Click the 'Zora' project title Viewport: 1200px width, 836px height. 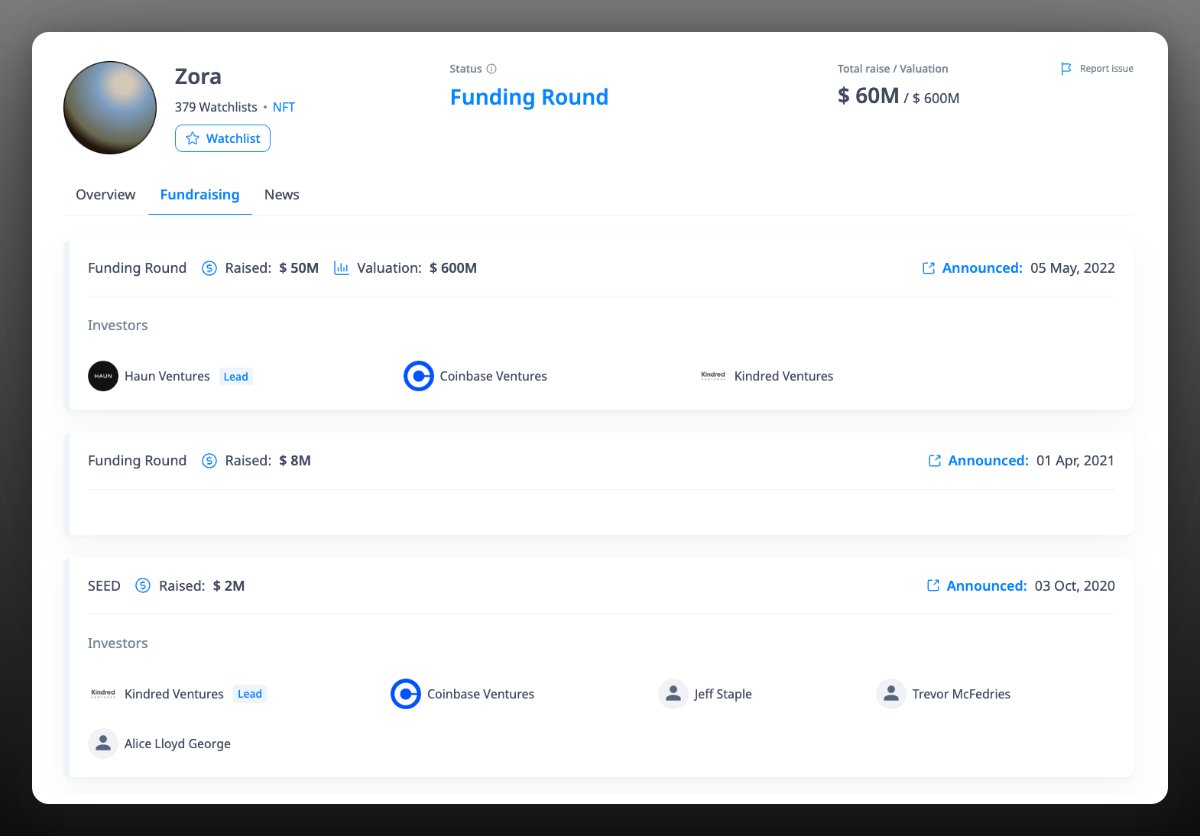point(198,76)
